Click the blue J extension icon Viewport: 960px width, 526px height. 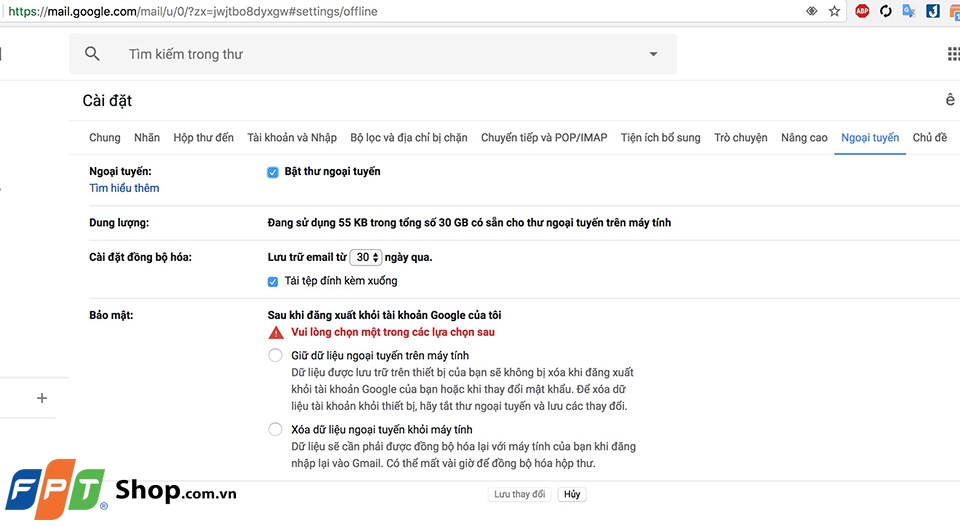point(932,11)
